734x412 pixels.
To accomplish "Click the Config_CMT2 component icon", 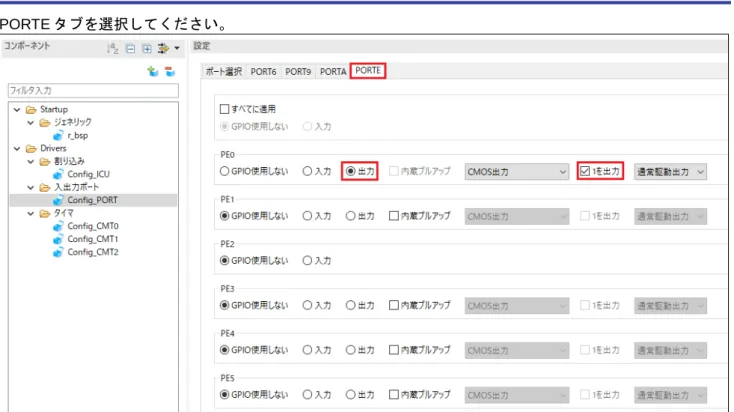I will (x=58, y=252).
